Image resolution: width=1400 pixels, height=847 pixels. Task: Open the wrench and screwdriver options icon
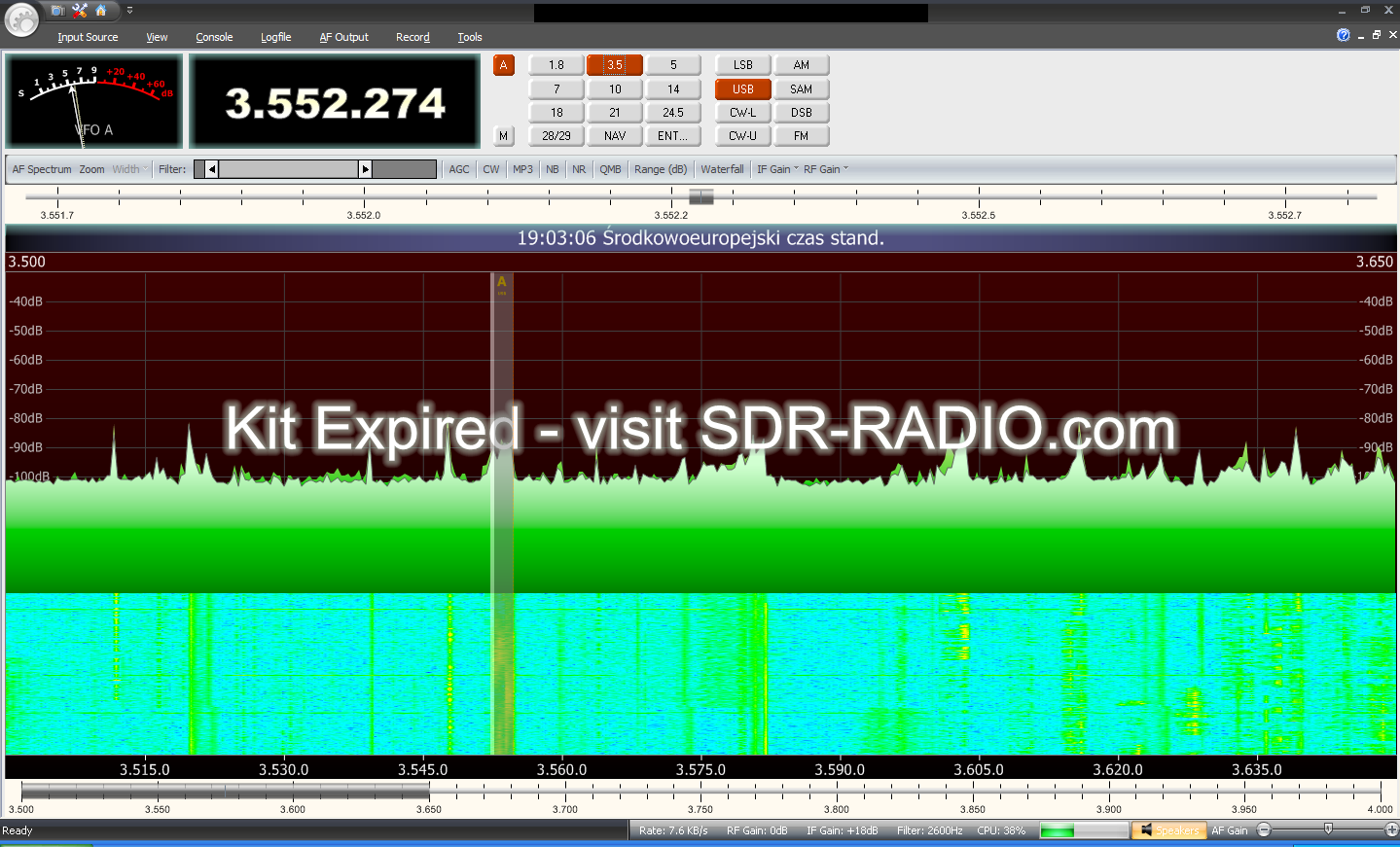80,11
